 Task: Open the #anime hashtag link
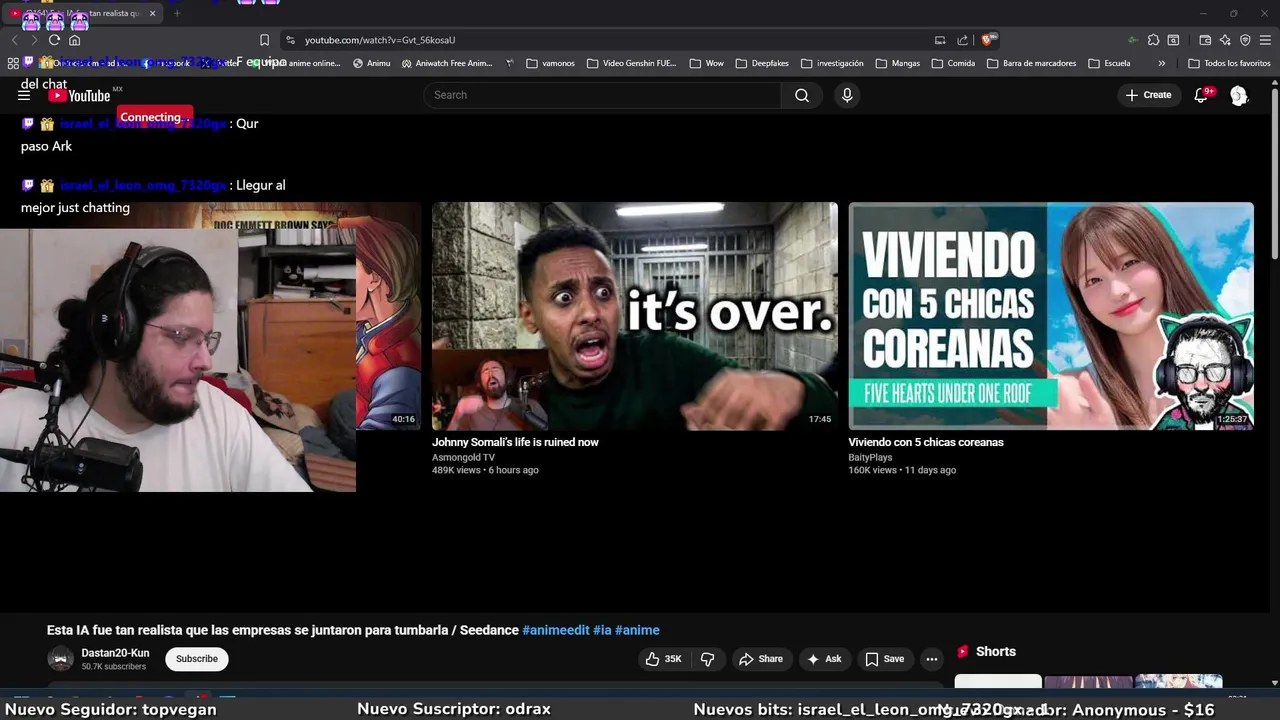click(x=637, y=630)
